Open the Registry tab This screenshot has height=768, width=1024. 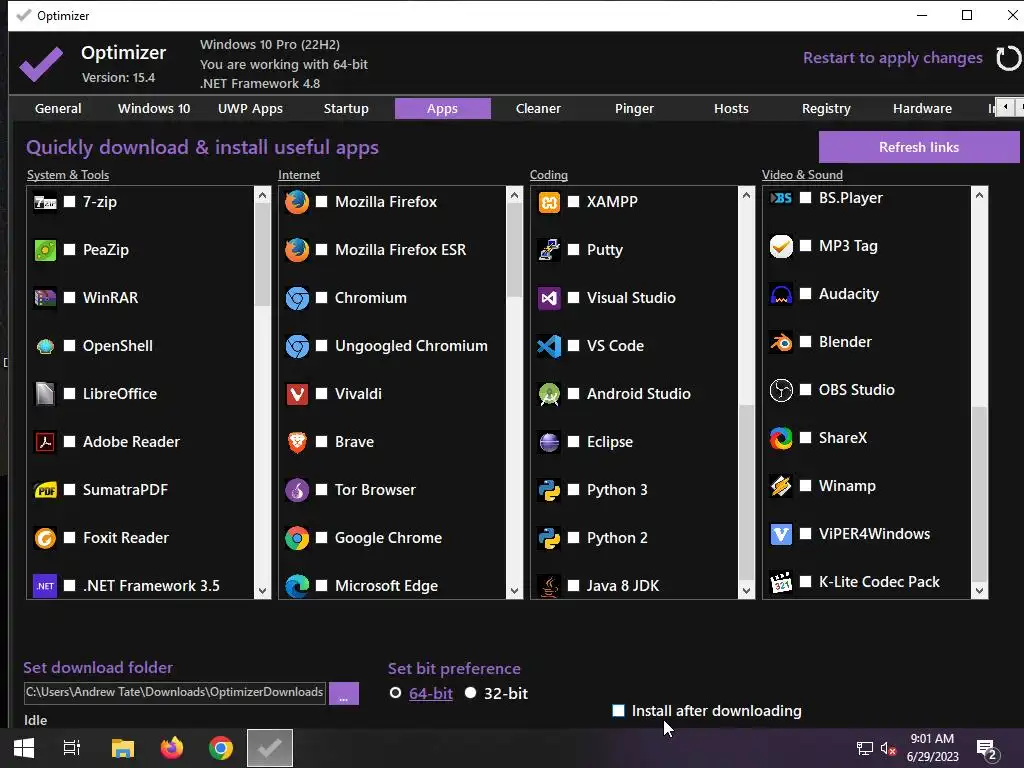click(x=826, y=108)
